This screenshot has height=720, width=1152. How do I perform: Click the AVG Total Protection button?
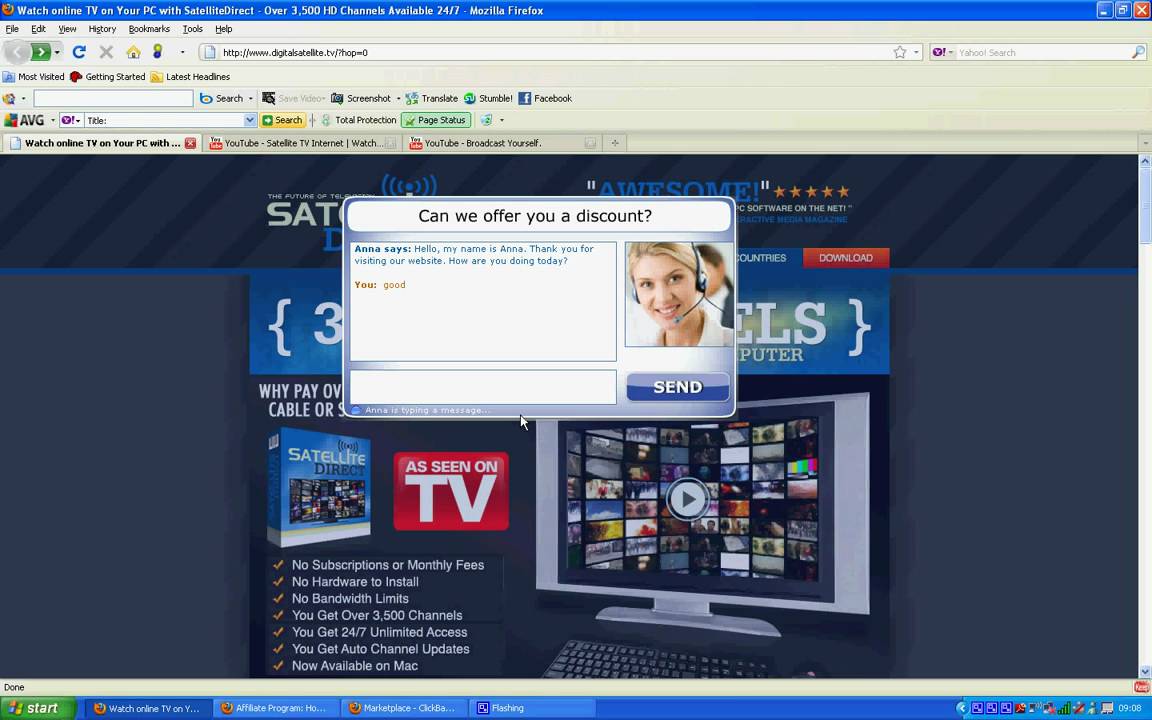click(x=358, y=120)
